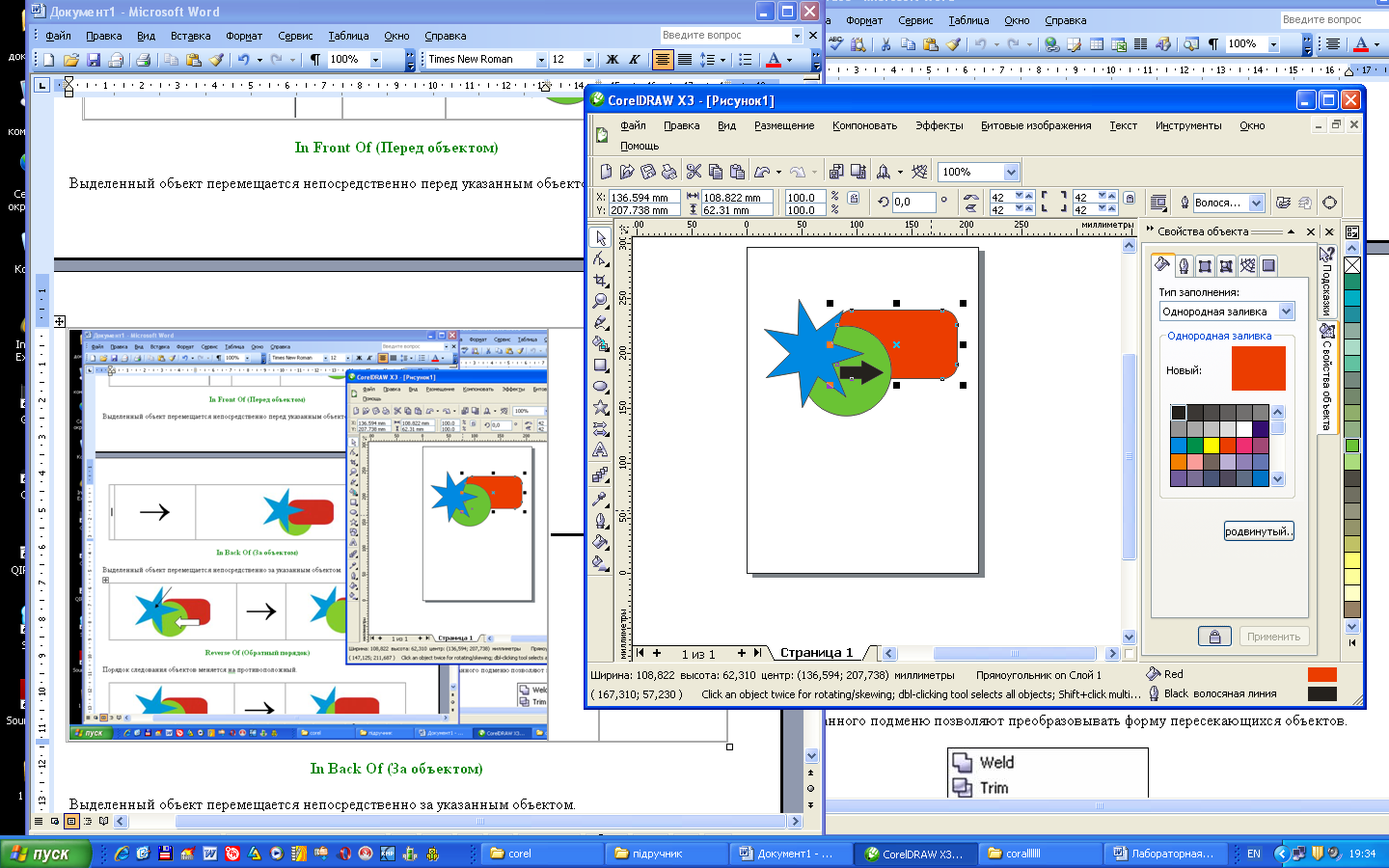Click the rotation angle input field

point(913,203)
